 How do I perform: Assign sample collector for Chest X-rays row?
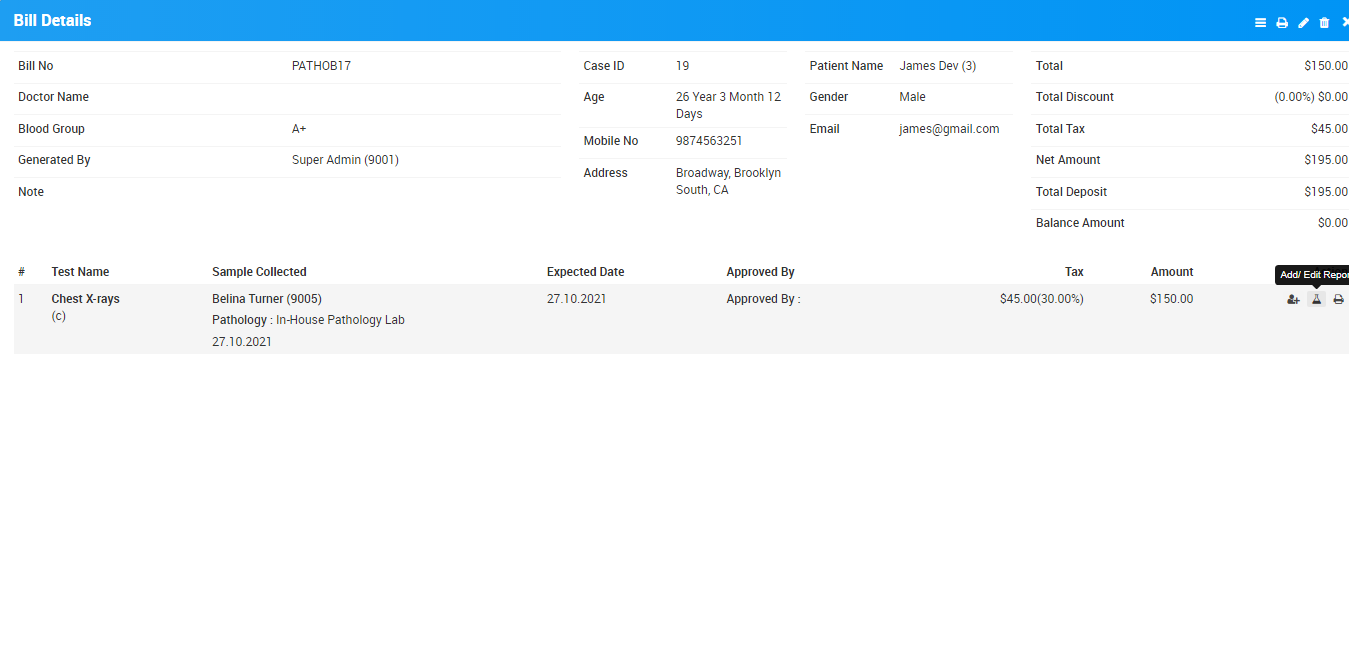coord(1293,299)
